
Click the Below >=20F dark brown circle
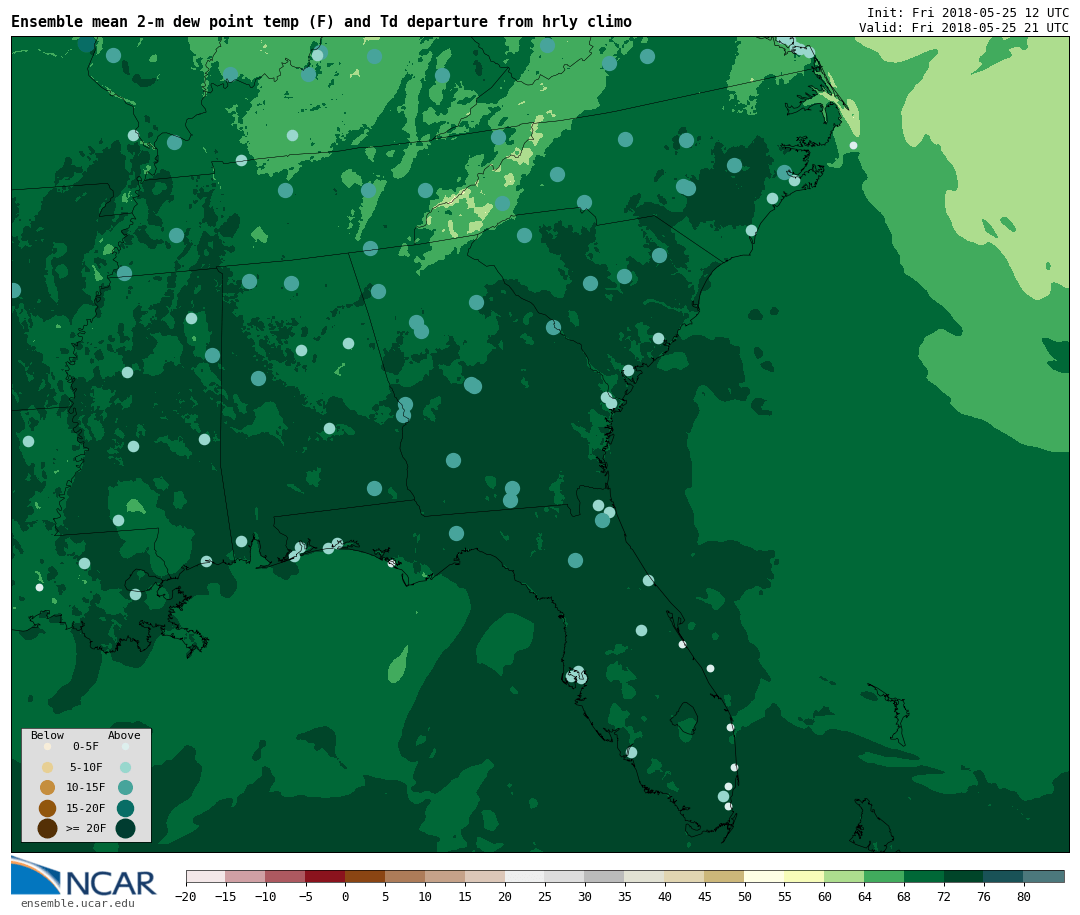coord(48,828)
